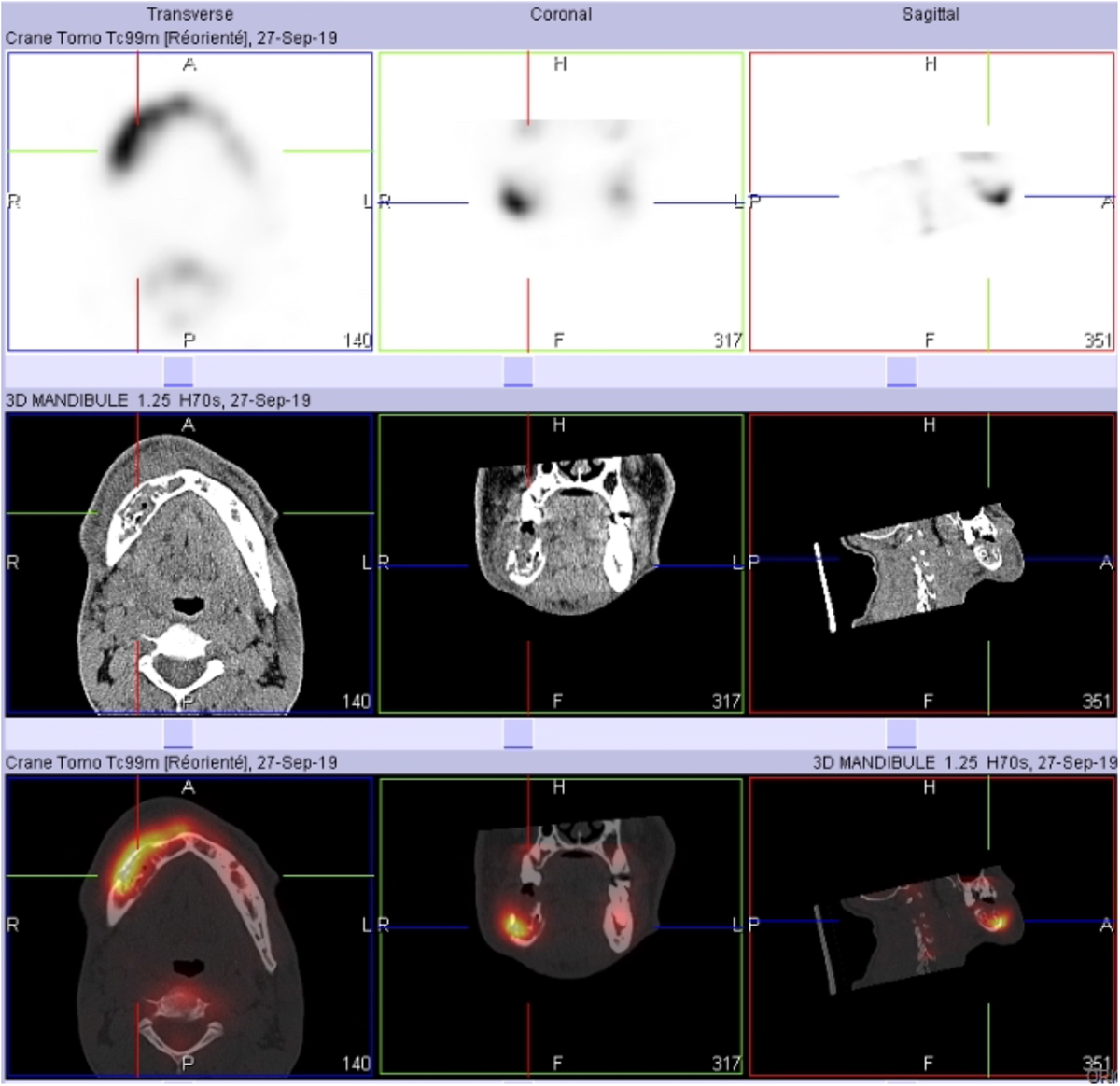Select the middle-row '3D MANDIBULE 1.25 H70s' series label
The image size is (1120, 1086).
point(159,400)
